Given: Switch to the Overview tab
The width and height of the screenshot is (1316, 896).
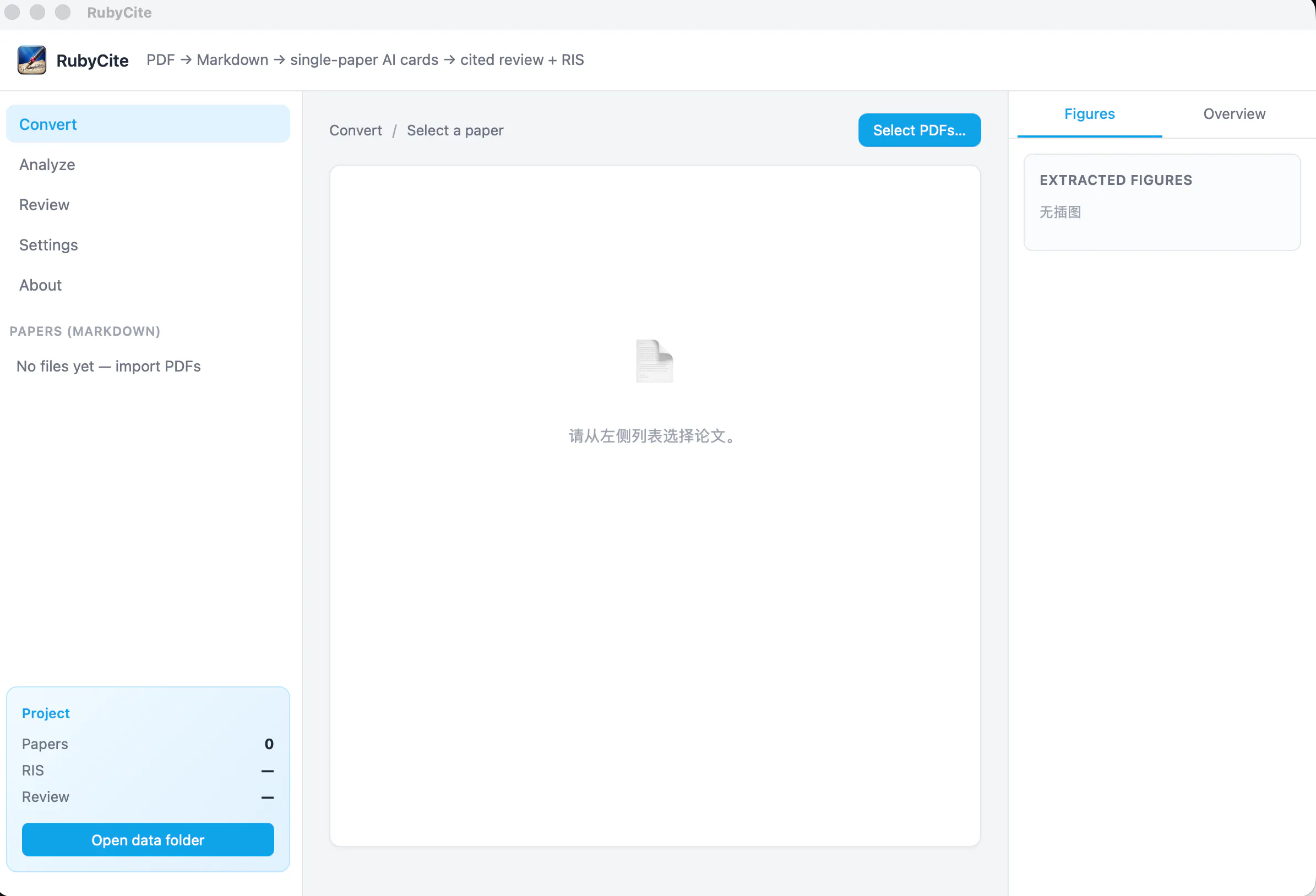Looking at the screenshot, I should point(1234,114).
